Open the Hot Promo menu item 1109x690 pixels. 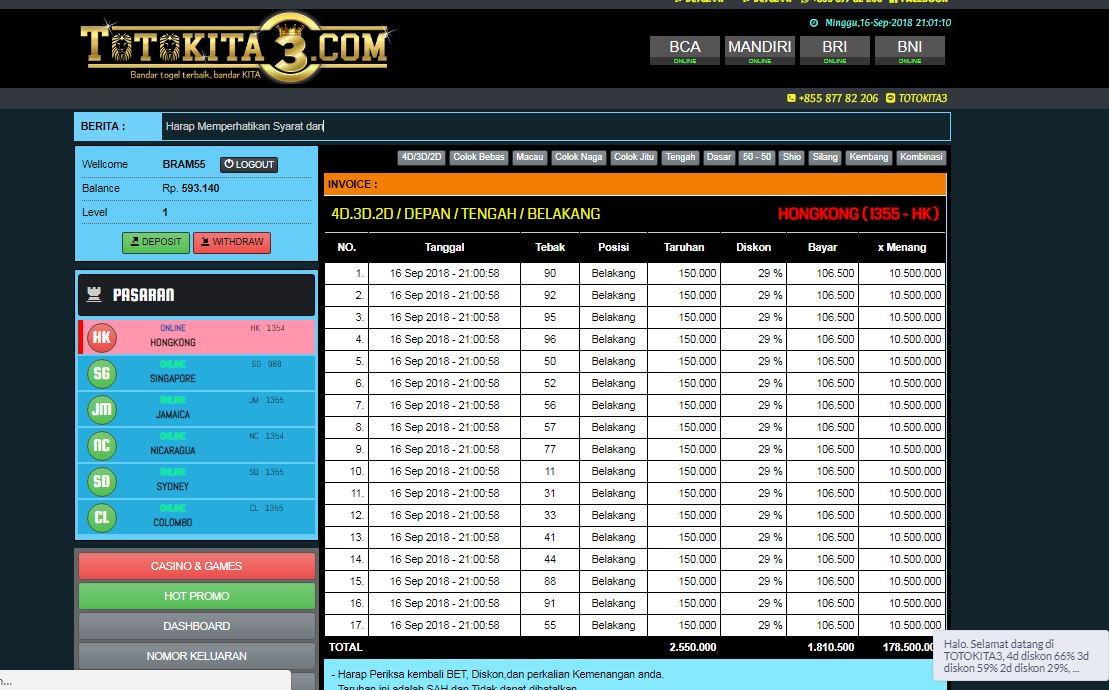(196, 596)
